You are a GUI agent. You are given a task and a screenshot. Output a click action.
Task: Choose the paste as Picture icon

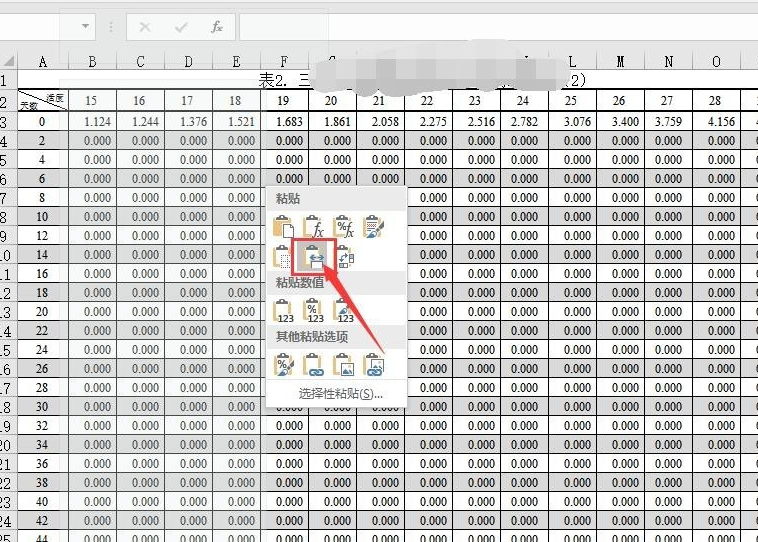343,365
